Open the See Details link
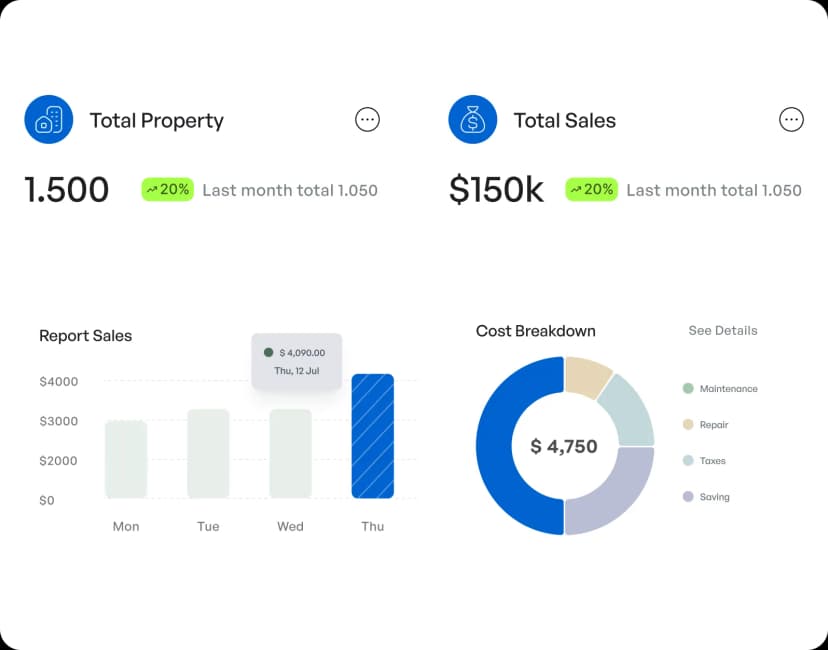This screenshot has width=828, height=650. 723,330
